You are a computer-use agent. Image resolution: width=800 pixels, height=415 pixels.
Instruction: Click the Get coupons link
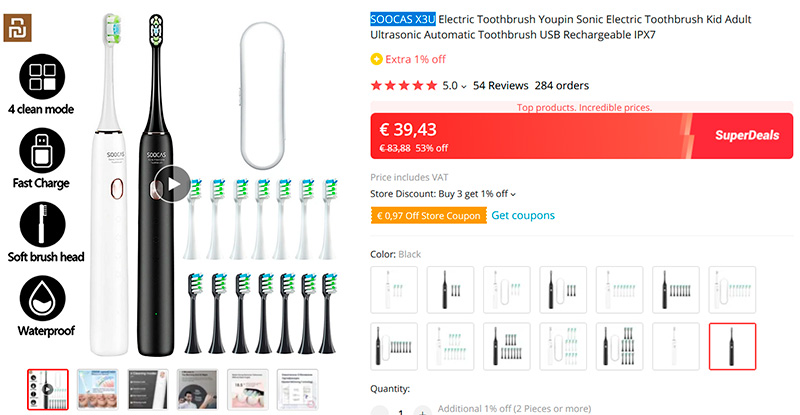(x=522, y=215)
